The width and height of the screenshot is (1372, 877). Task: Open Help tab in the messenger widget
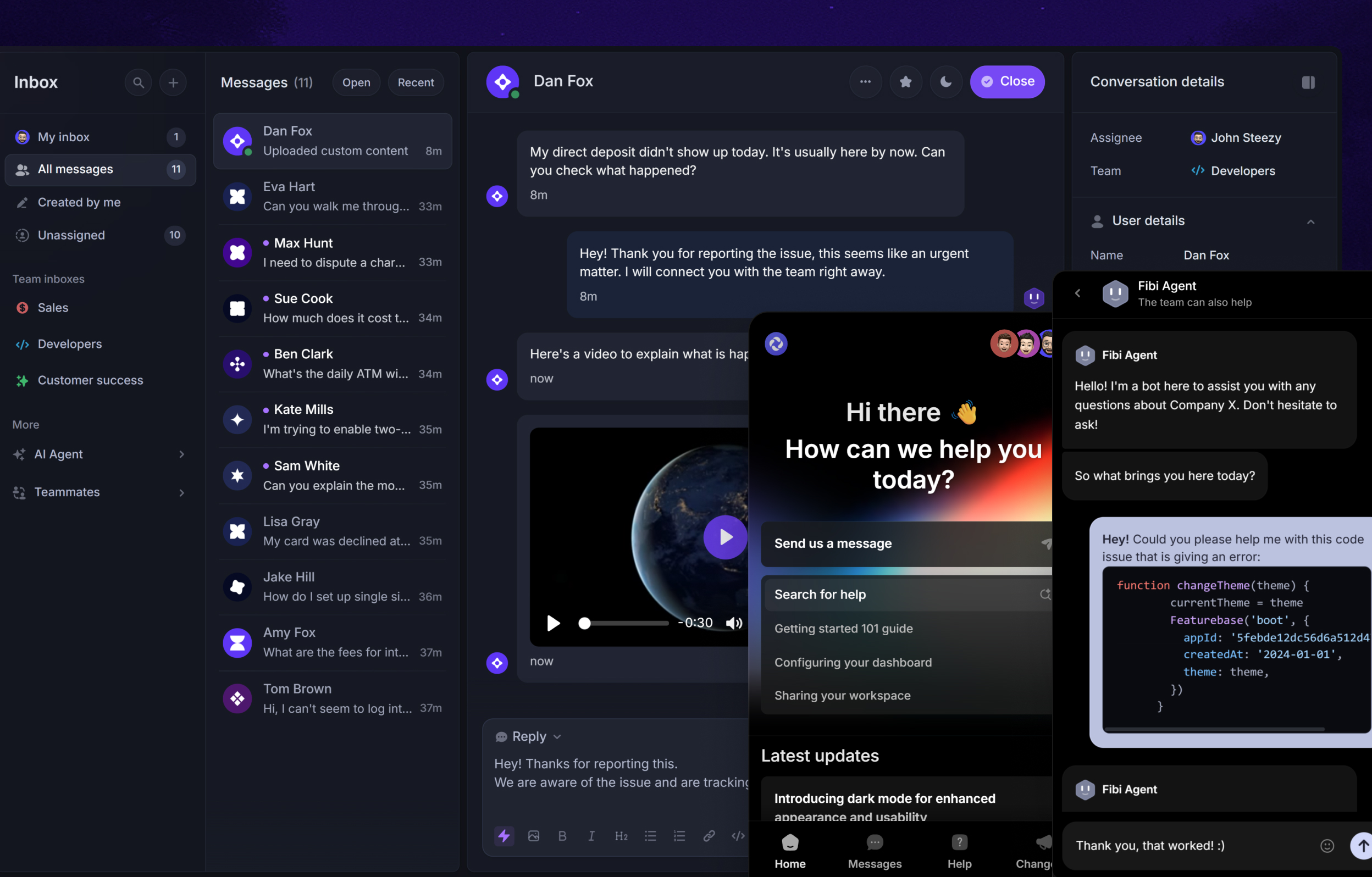[x=960, y=851]
